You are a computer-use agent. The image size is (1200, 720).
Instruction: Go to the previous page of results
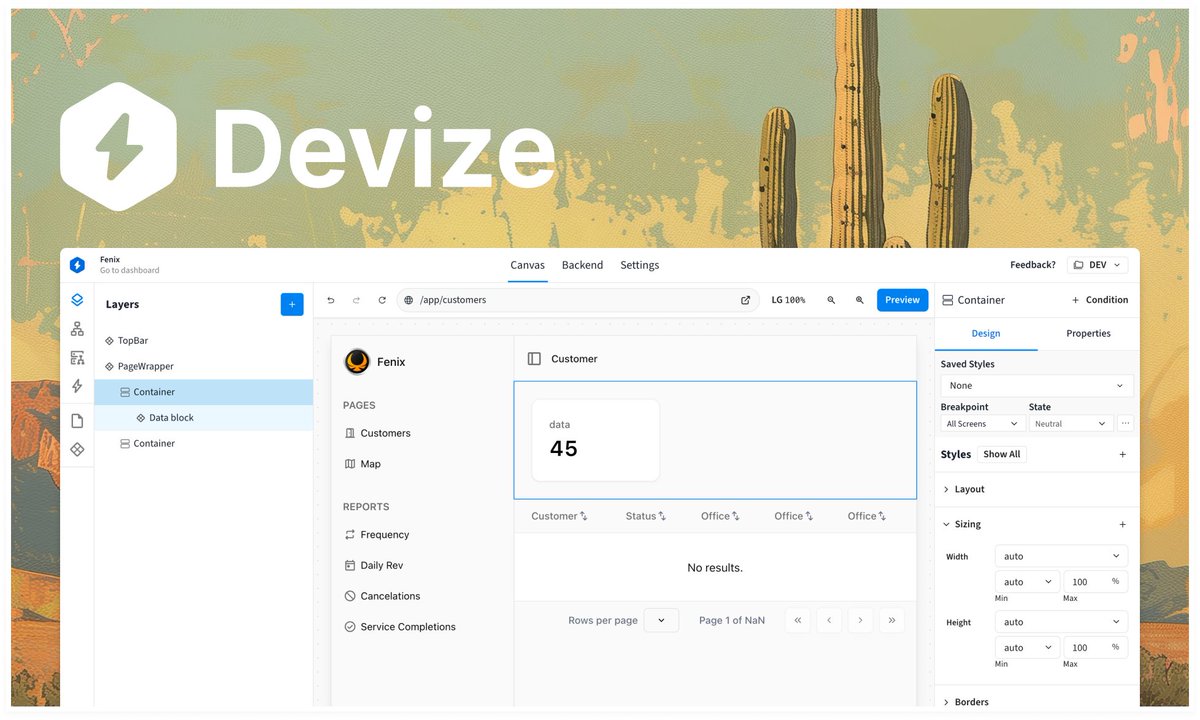click(x=829, y=620)
